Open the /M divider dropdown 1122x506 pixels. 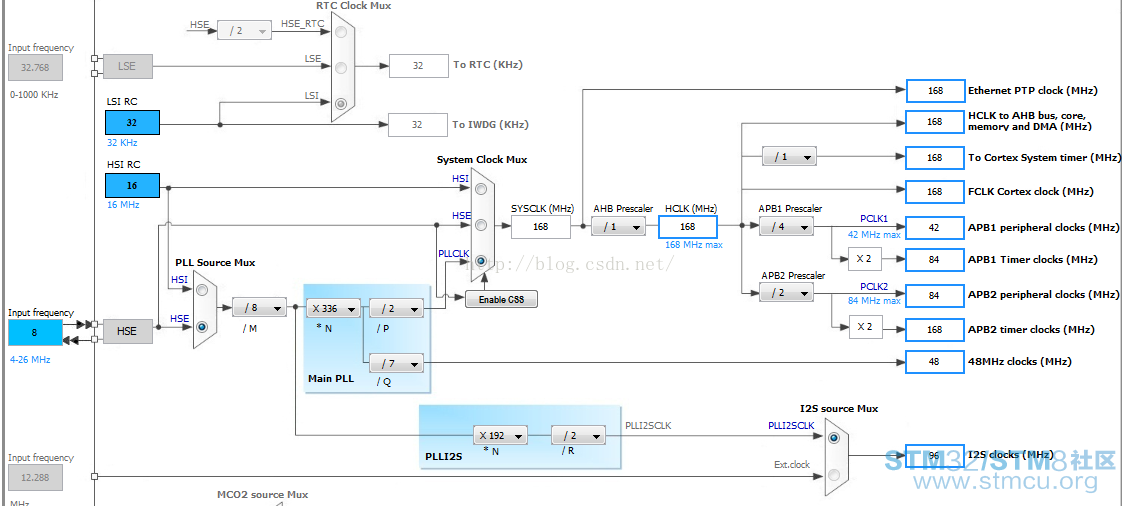(259, 308)
